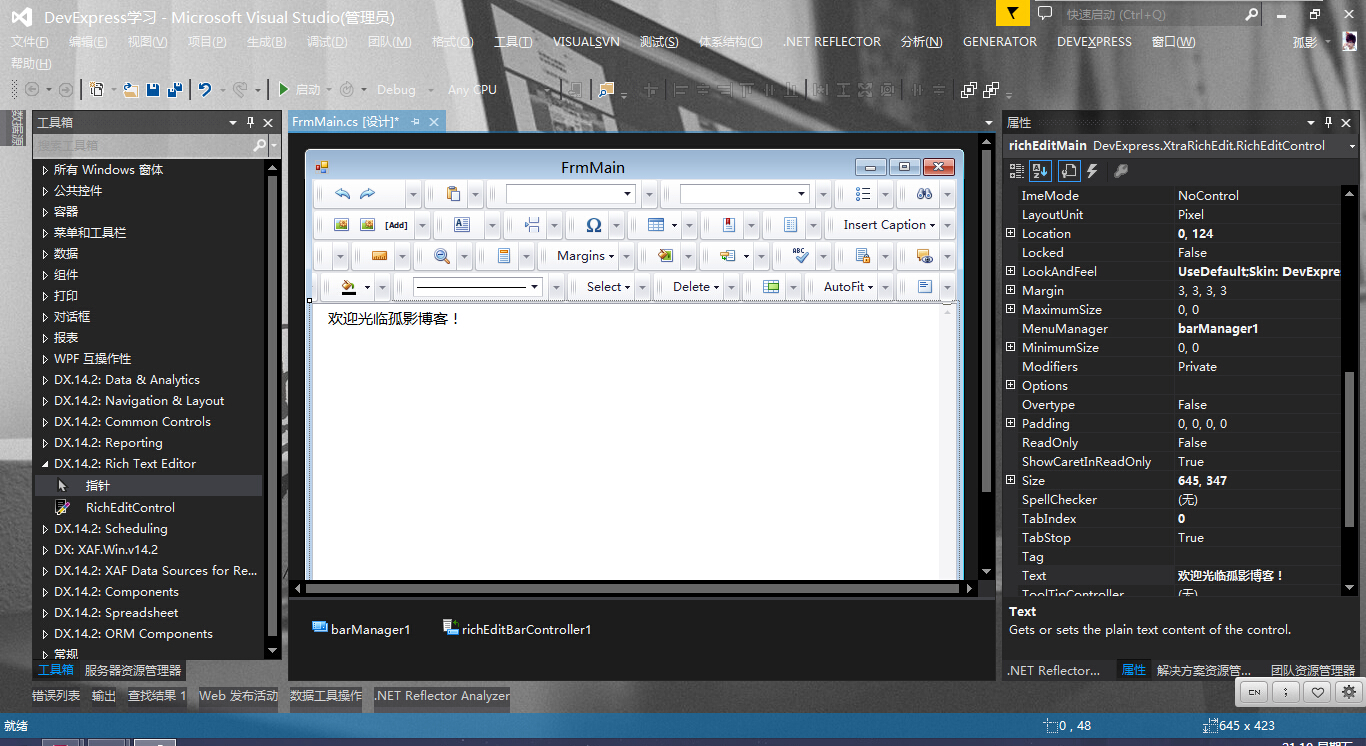
Task: Click Save All icon in Visual Studio toolbar
Action: [175, 89]
